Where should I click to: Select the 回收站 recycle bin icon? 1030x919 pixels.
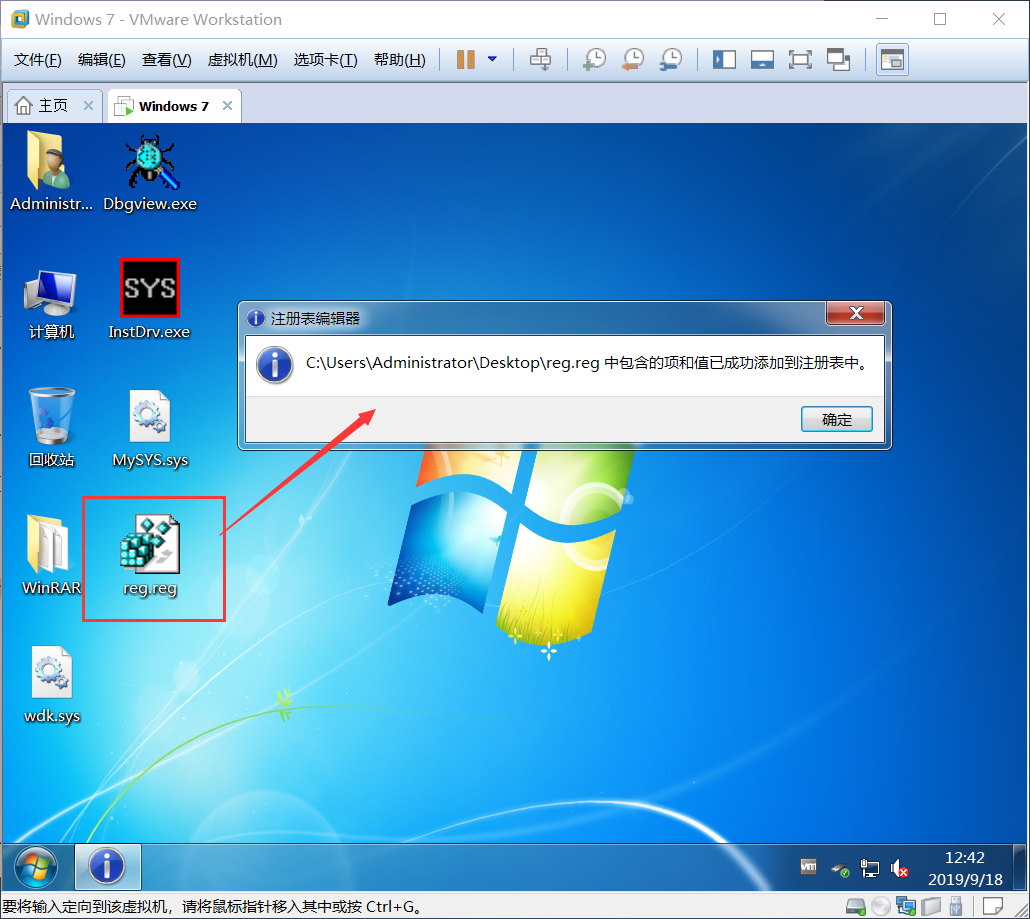coord(51,428)
